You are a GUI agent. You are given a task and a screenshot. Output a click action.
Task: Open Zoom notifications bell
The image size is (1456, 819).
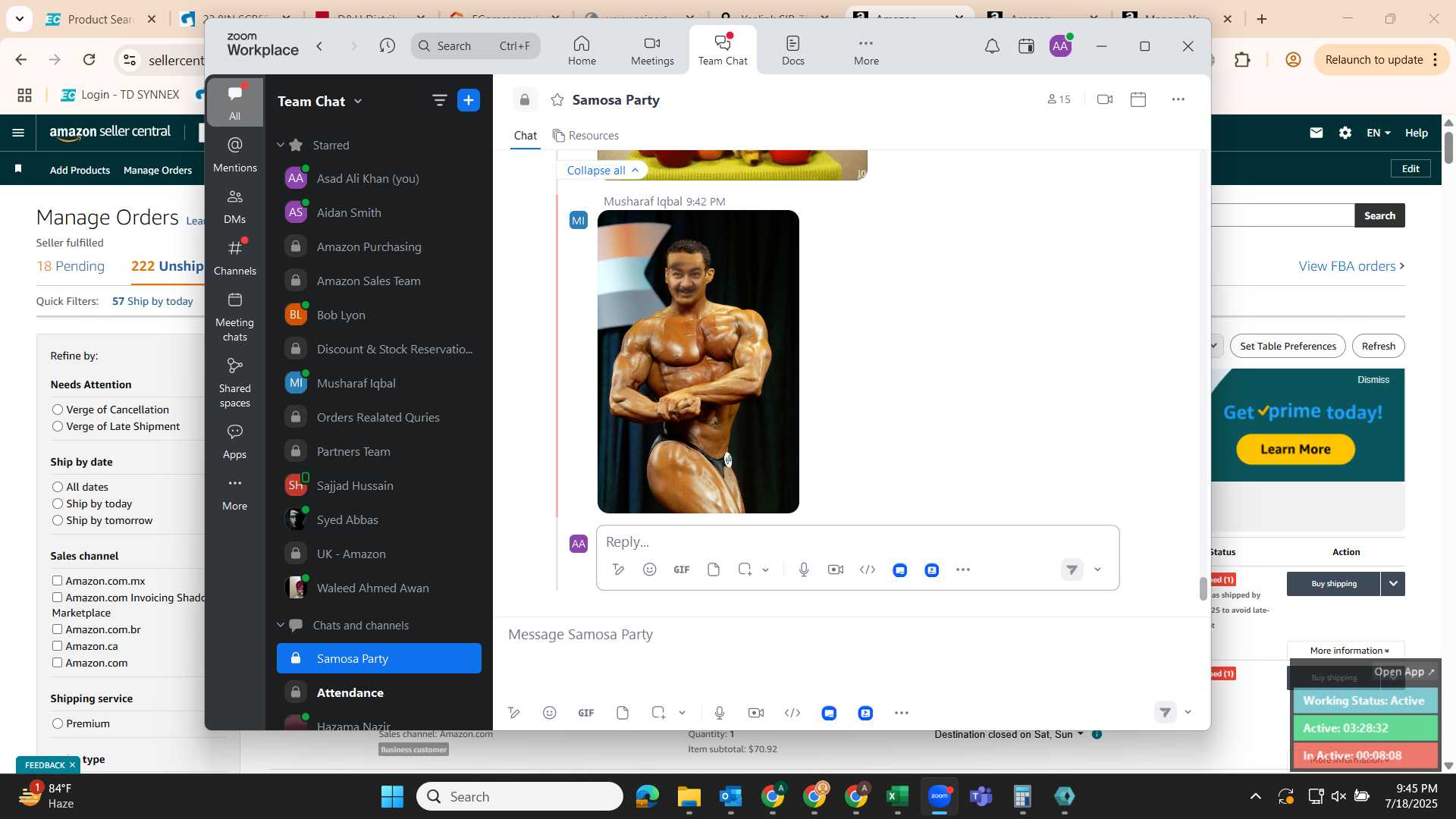pos(992,46)
